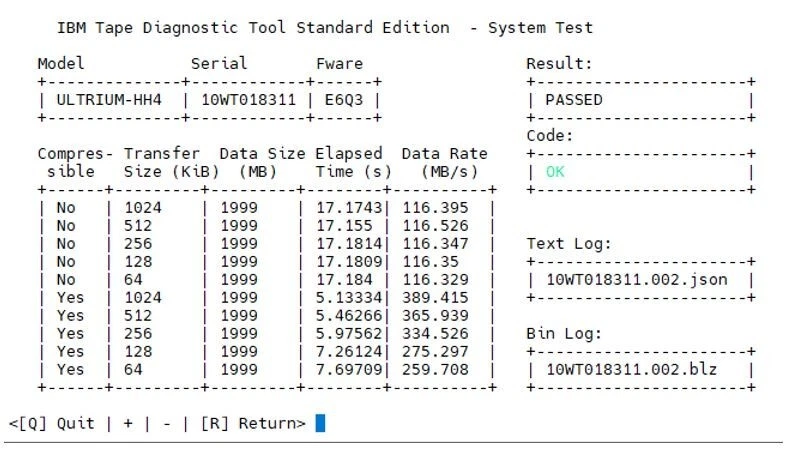Click the green OK code text

[554, 171]
